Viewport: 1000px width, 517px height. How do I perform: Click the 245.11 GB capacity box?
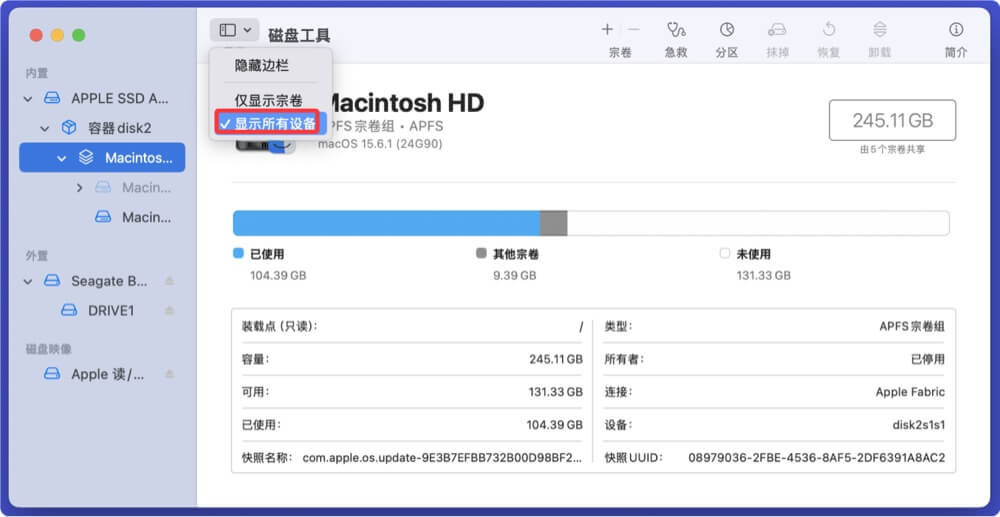(x=892, y=120)
